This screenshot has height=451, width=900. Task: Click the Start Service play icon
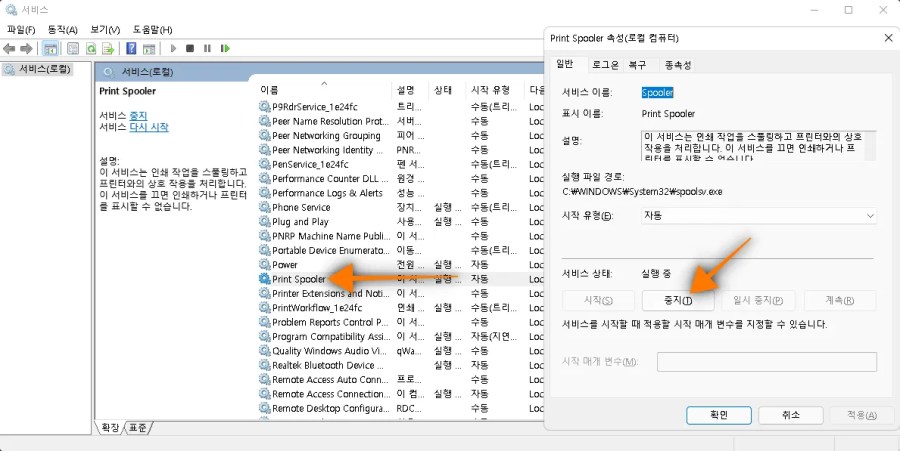tap(173, 49)
